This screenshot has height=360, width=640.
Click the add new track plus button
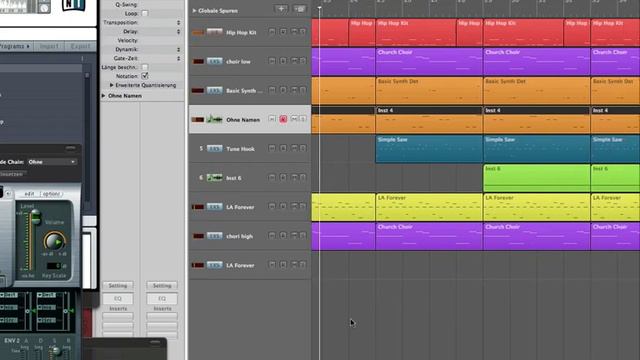tap(281, 9)
